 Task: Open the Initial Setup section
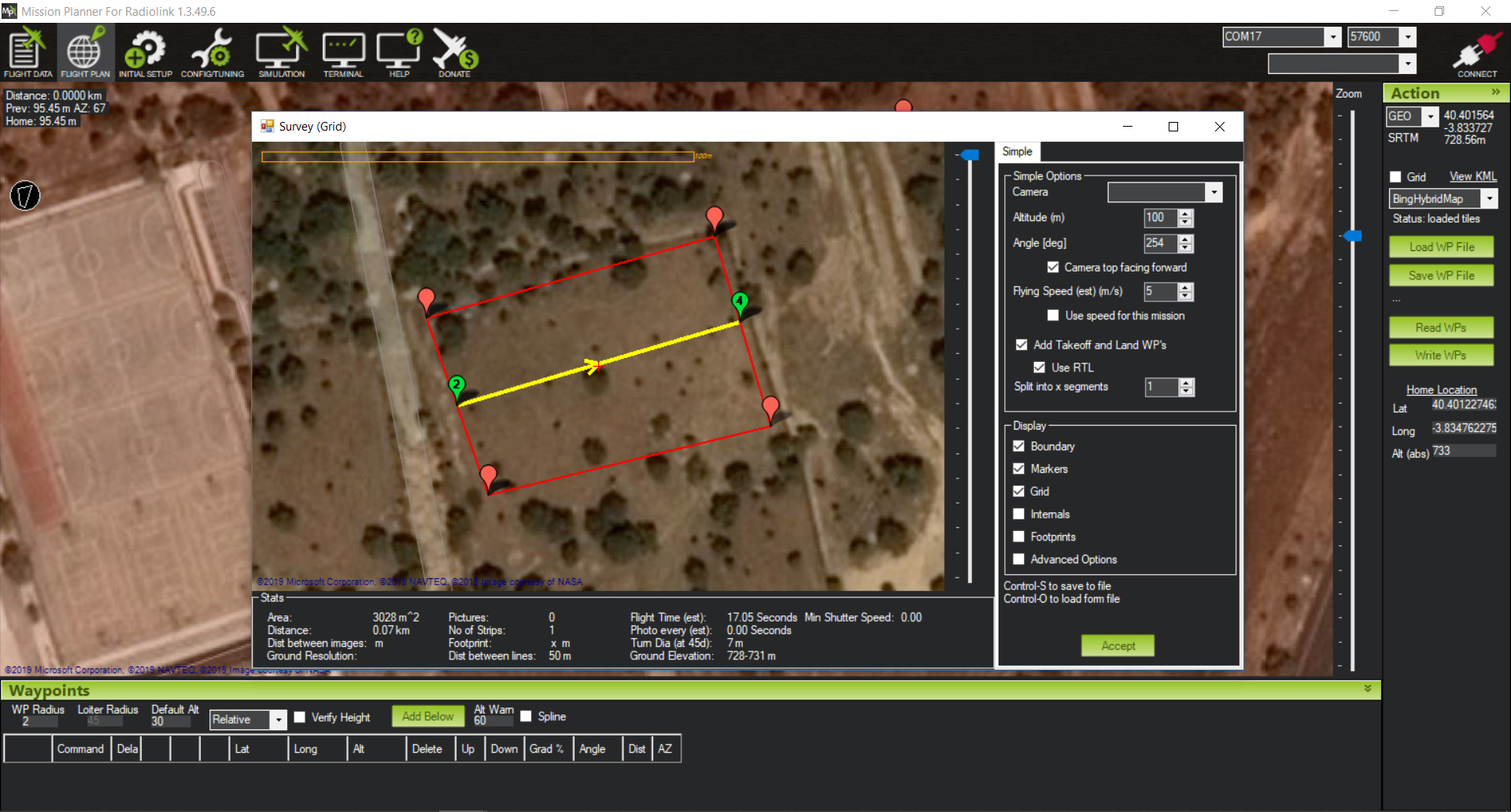[145, 52]
